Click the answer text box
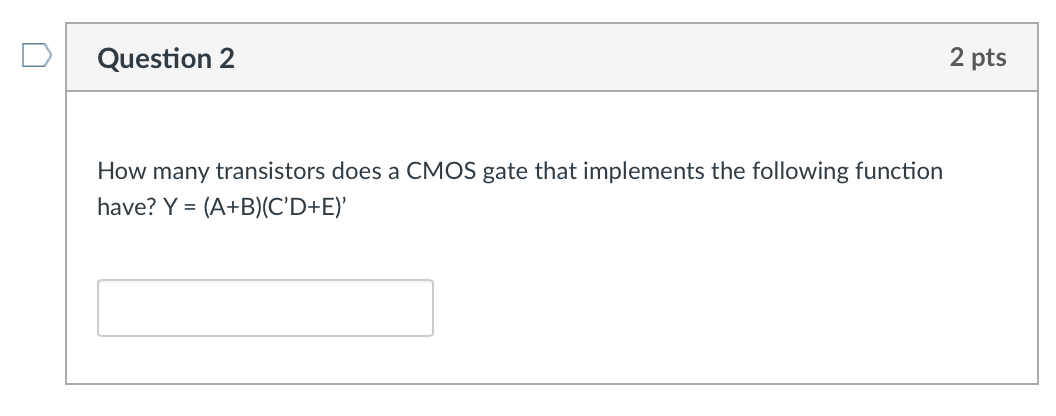 (x=265, y=308)
